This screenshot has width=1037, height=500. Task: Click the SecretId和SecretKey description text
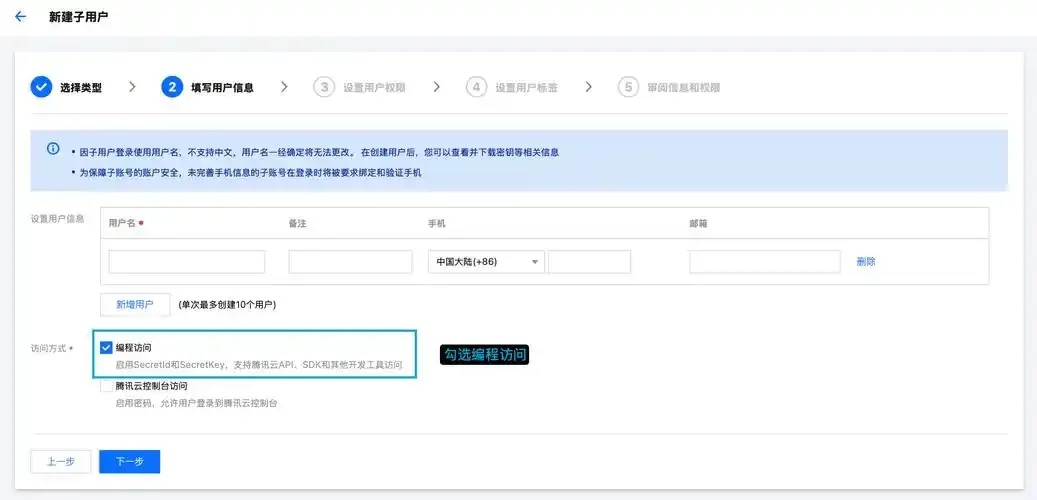coord(259,364)
